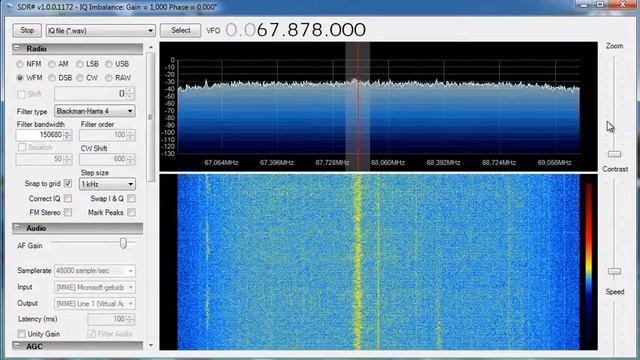Select the WFM demodulation mode
The height and width of the screenshot is (360, 640).
pos(20,78)
